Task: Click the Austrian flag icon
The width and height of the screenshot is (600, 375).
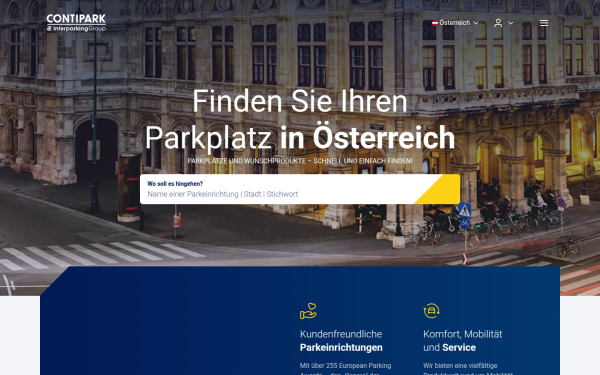Action: click(435, 23)
